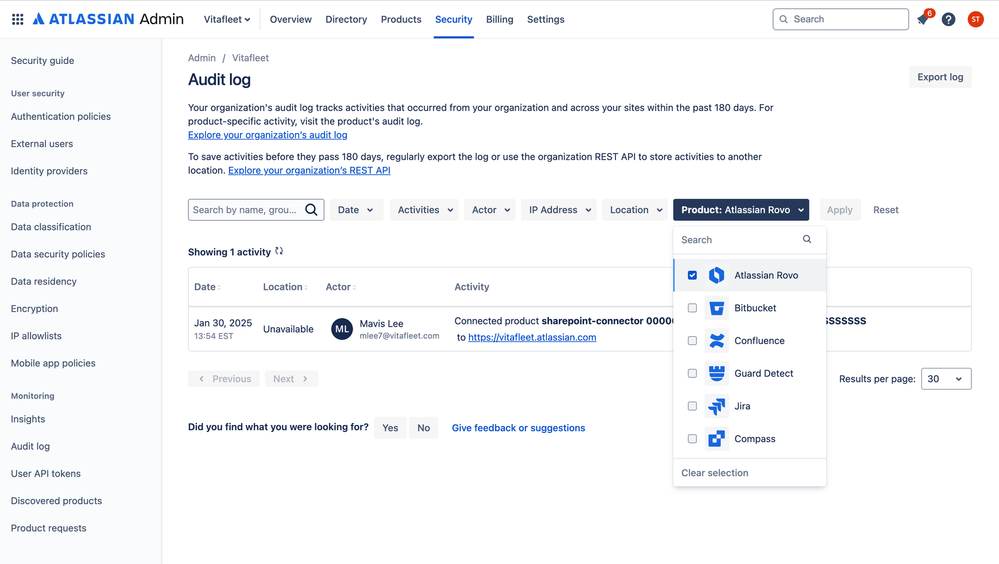Image resolution: width=999 pixels, height=564 pixels.
Task: Collapse the Product: Atlassian Rovo dropdown
Action: tap(741, 210)
